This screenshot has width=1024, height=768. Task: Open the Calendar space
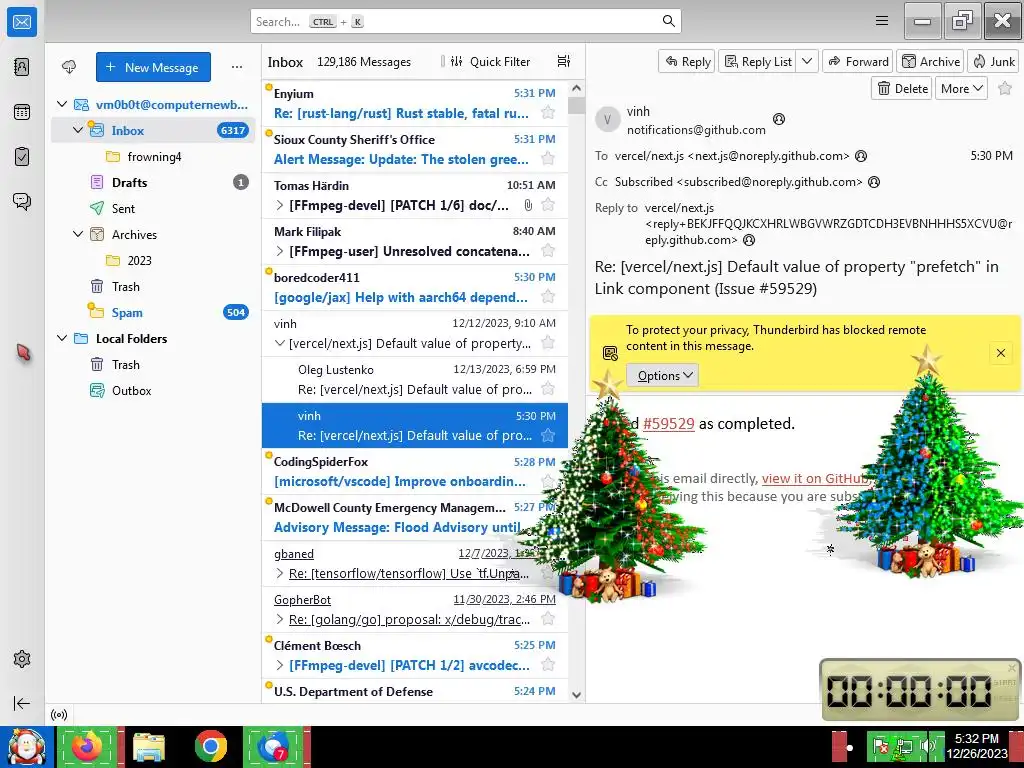point(22,112)
